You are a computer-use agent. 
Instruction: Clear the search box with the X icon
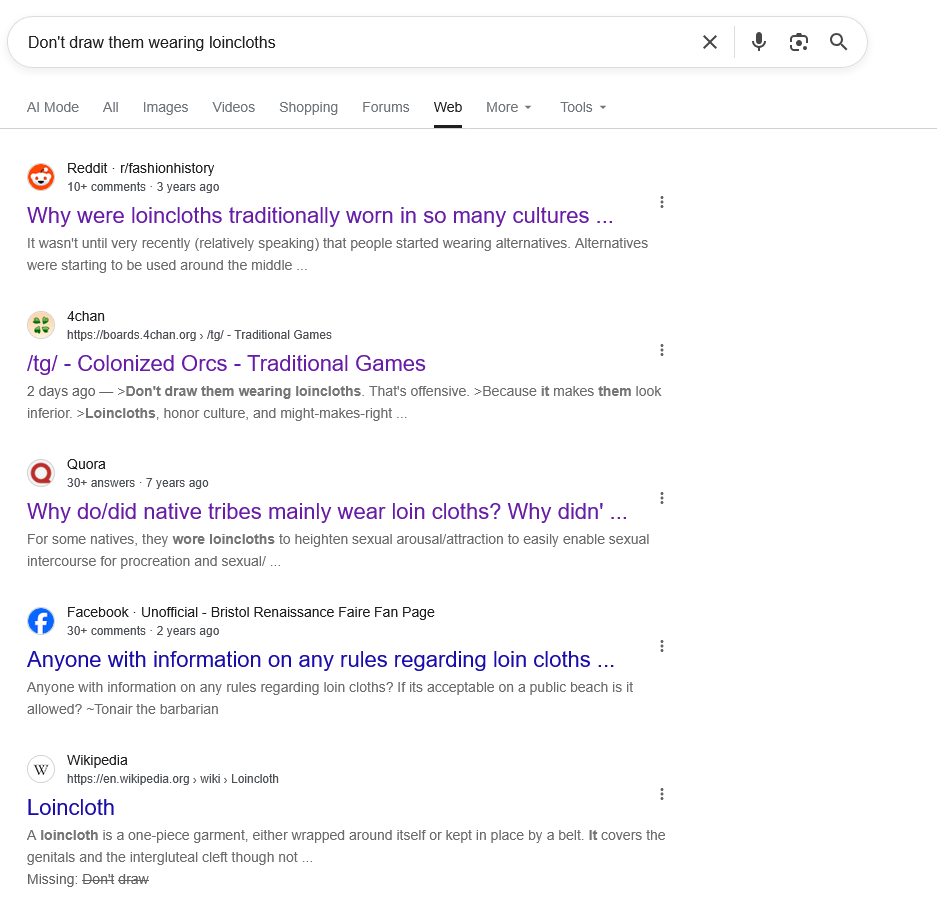(709, 42)
